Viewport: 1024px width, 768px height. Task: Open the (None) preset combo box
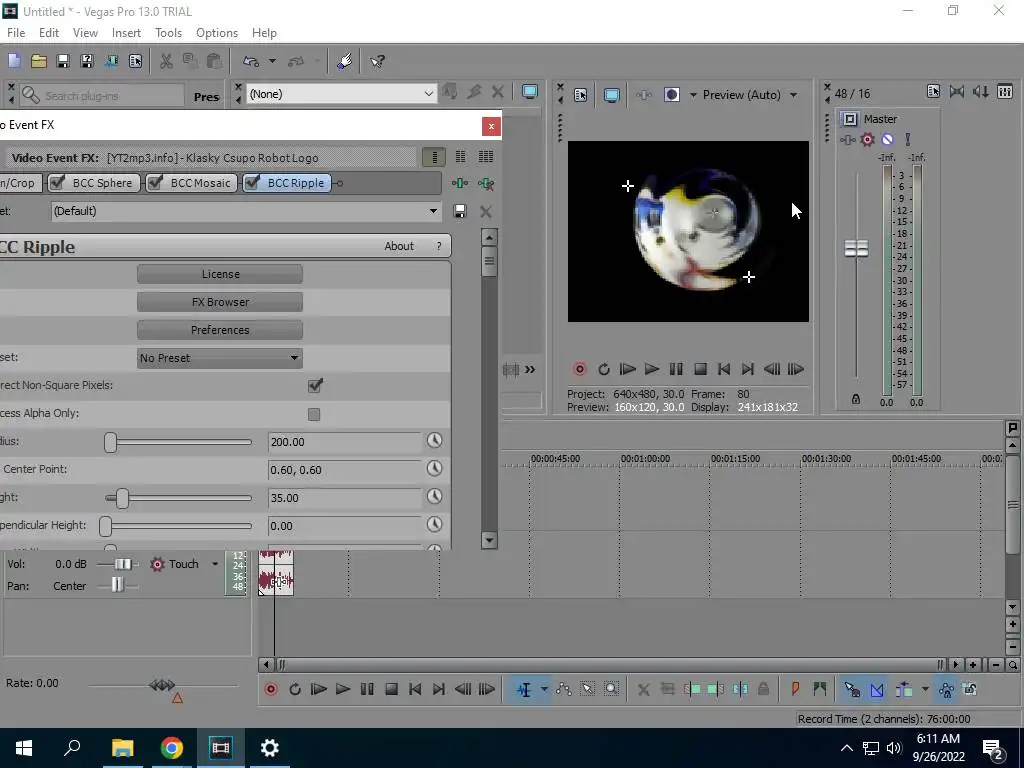pyautogui.click(x=342, y=94)
